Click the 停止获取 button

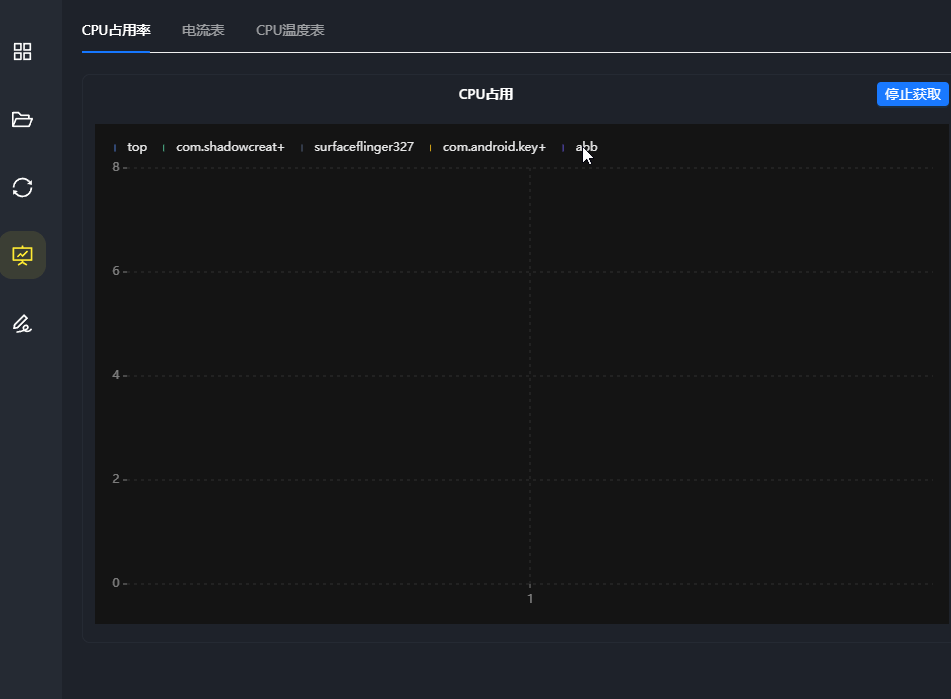[911, 93]
